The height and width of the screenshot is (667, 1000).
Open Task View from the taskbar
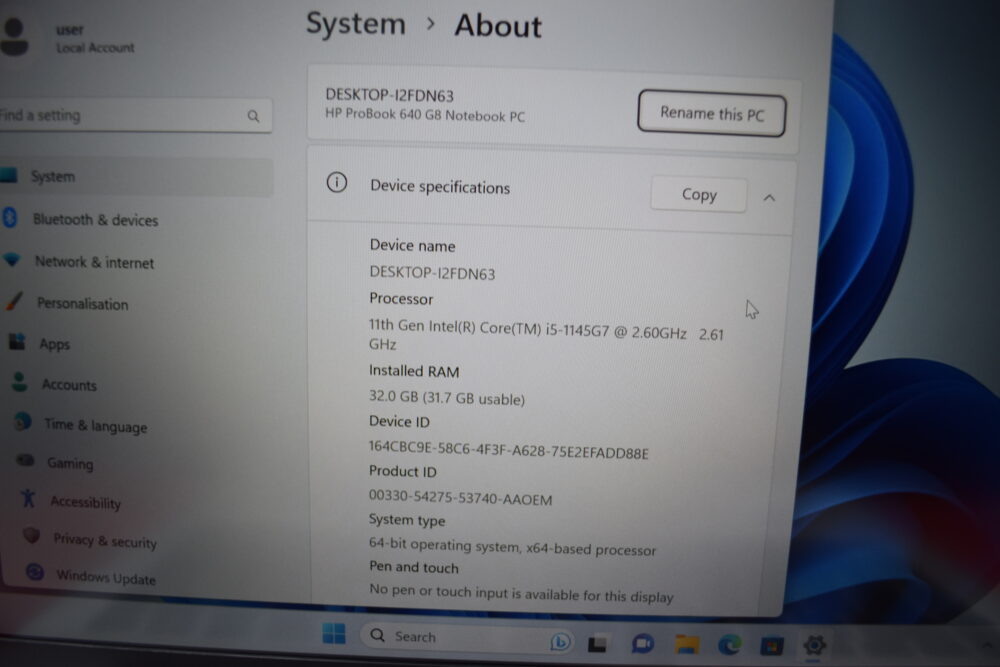click(x=597, y=644)
